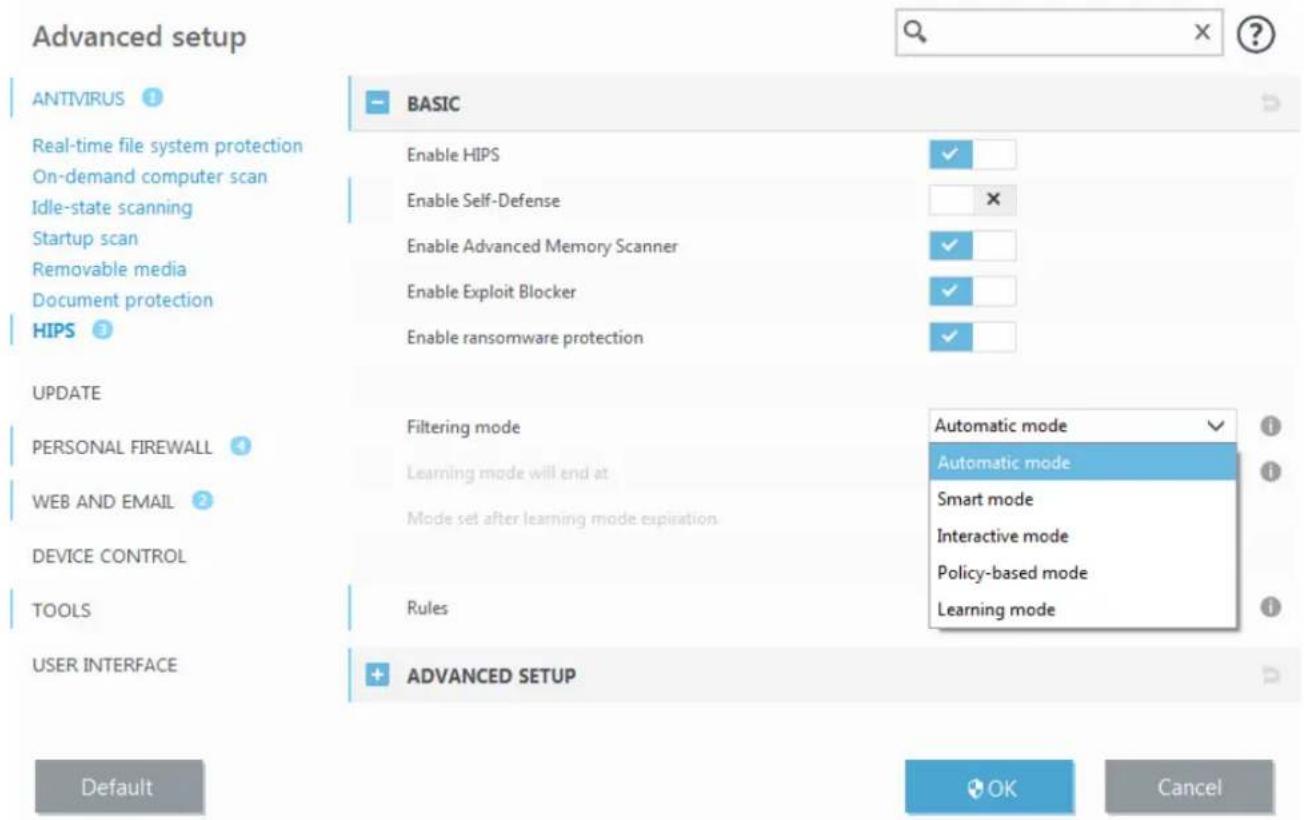The height and width of the screenshot is (820, 1304).
Task: Open Startup scan settings
Action: pos(85,239)
